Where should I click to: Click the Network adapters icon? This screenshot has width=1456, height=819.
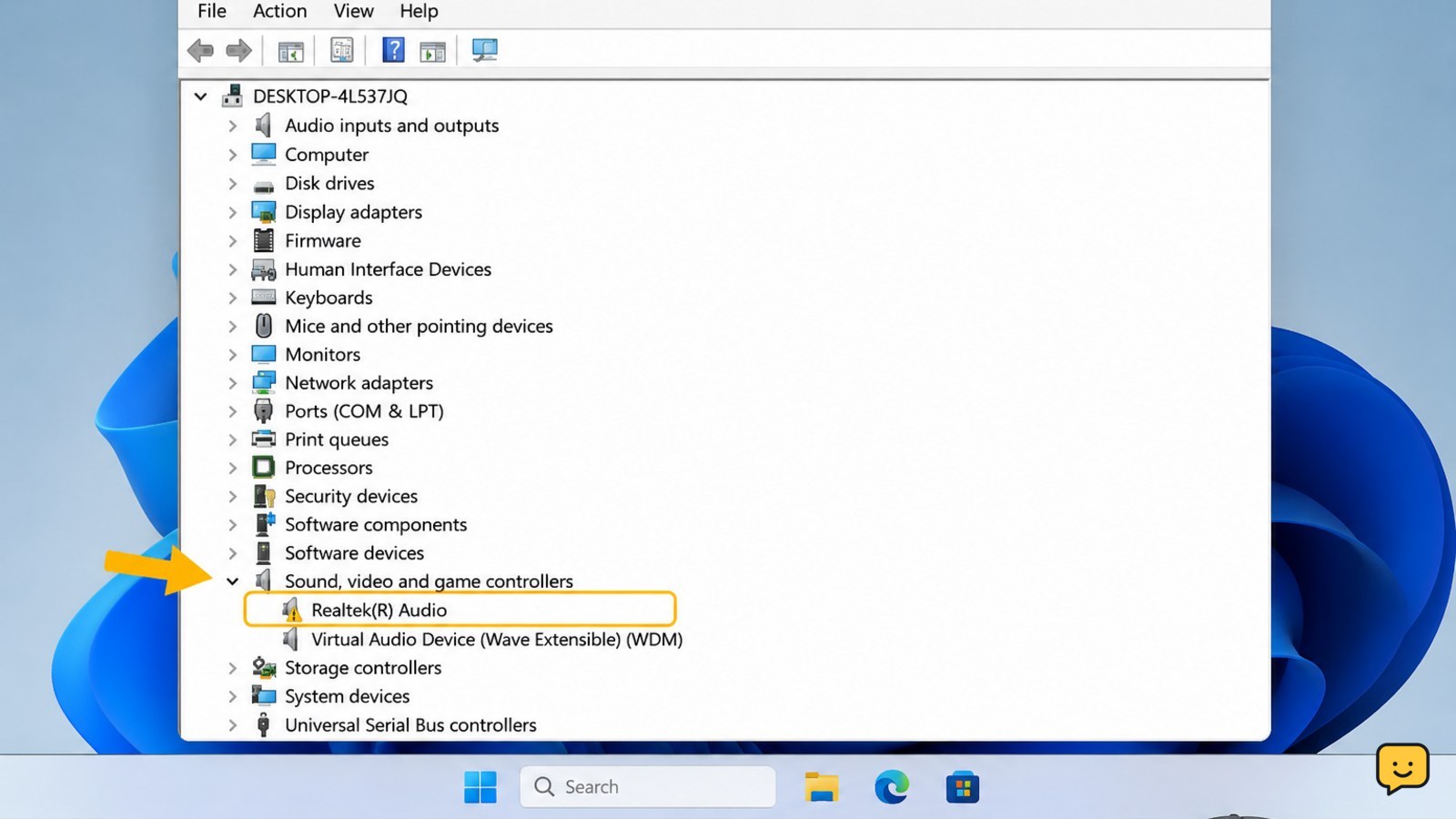[x=263, y=382]
